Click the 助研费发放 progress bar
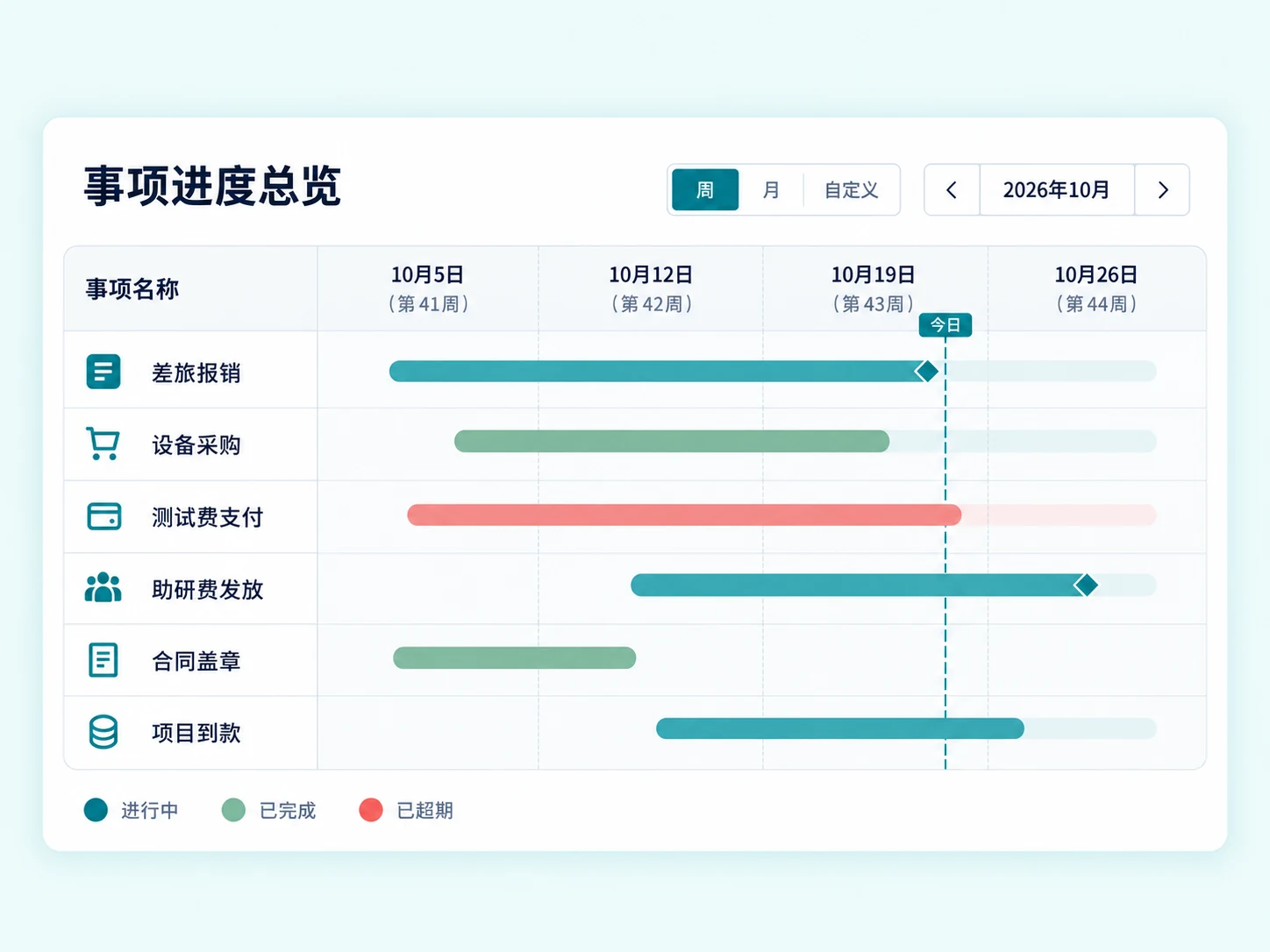The height and width of the screenshot is (952, 1270). click(x=864, y=585)
